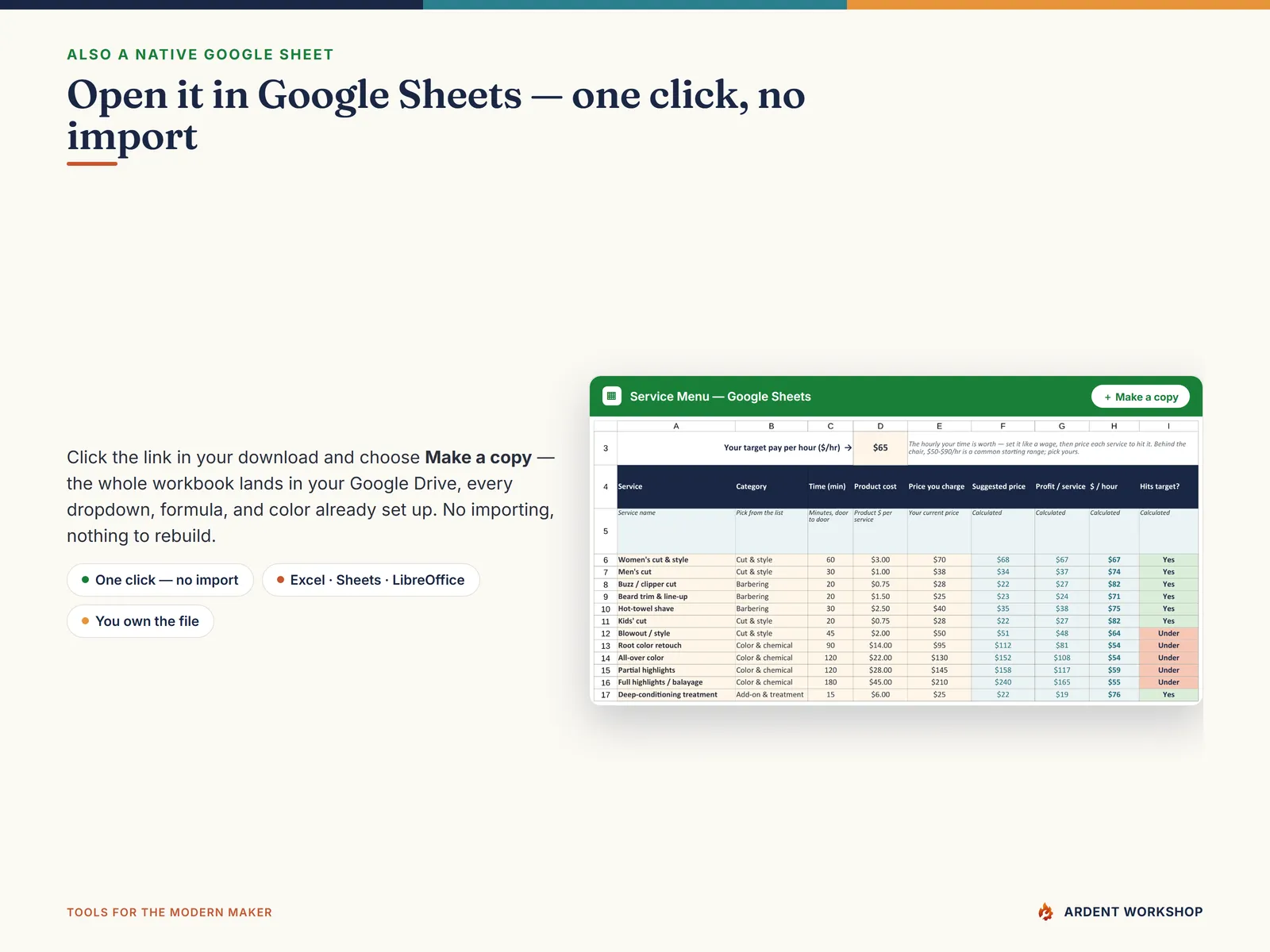The height and width of the screenshot is (952, 1270).
Task: Click the Suggested price header cell
Action: coord(1003,486)
